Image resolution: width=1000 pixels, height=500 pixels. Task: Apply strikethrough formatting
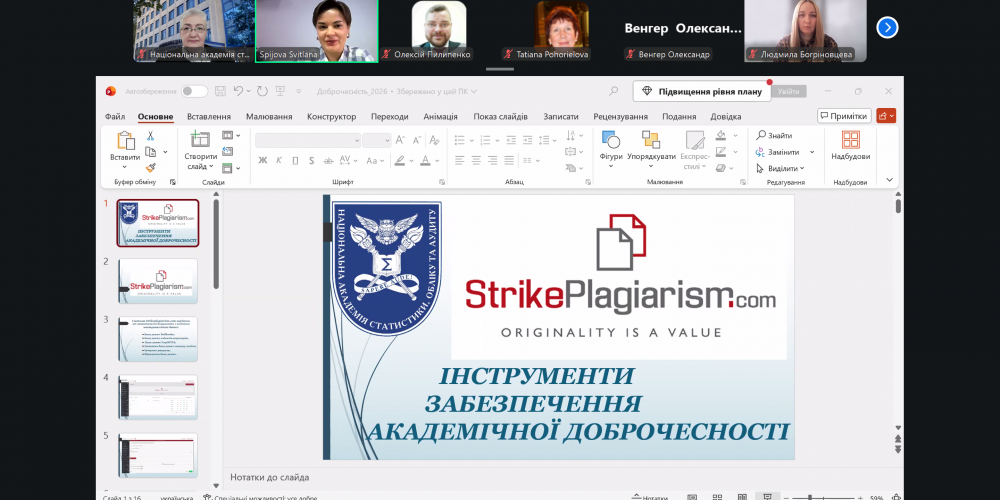point(328,160)
